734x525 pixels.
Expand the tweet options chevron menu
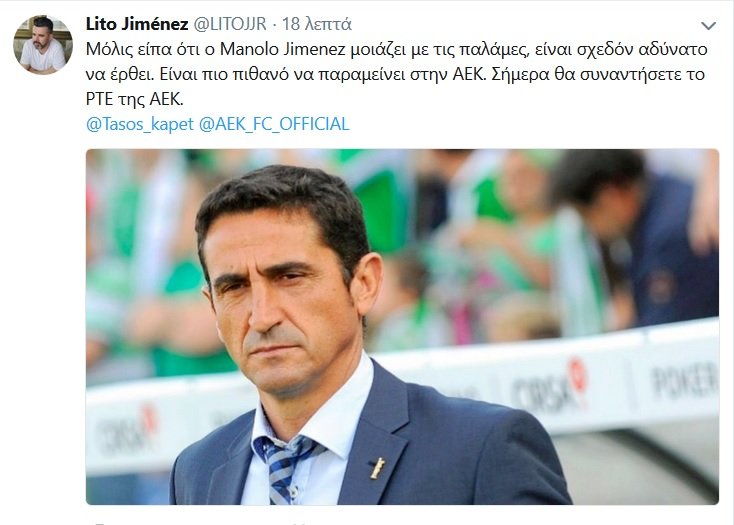point(708,26)
